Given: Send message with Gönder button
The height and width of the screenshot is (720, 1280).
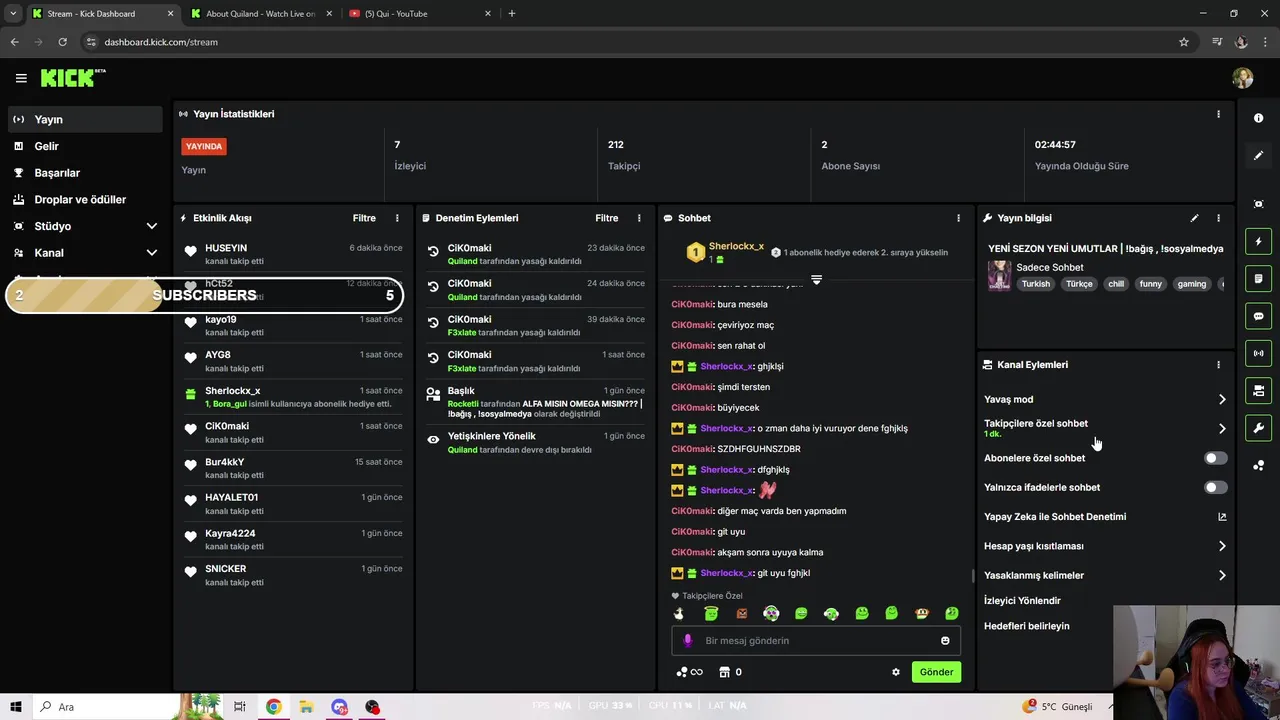Looking at the screenshot, I should pyautogui.click(x=936, y=672).
